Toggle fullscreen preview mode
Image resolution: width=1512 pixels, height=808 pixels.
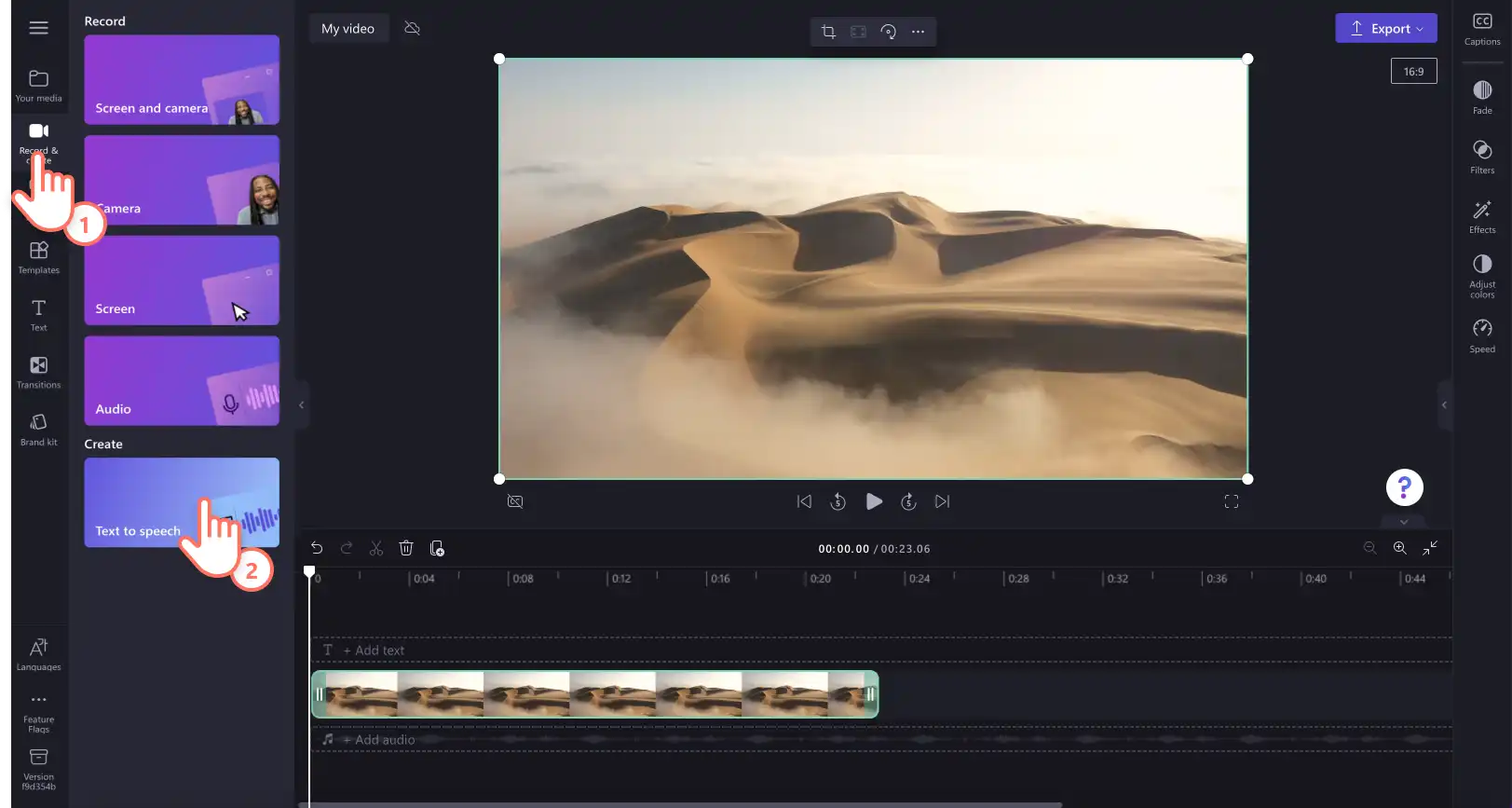[1232, 501]
